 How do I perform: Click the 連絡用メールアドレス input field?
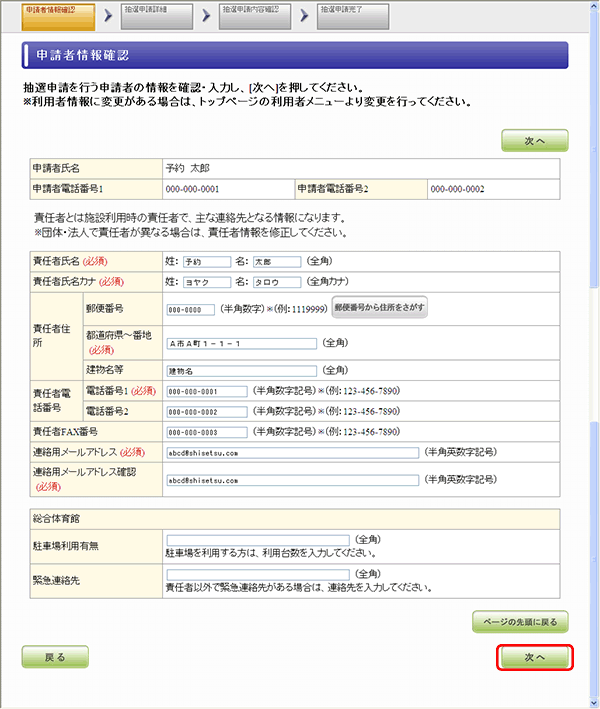pos(293,453)
